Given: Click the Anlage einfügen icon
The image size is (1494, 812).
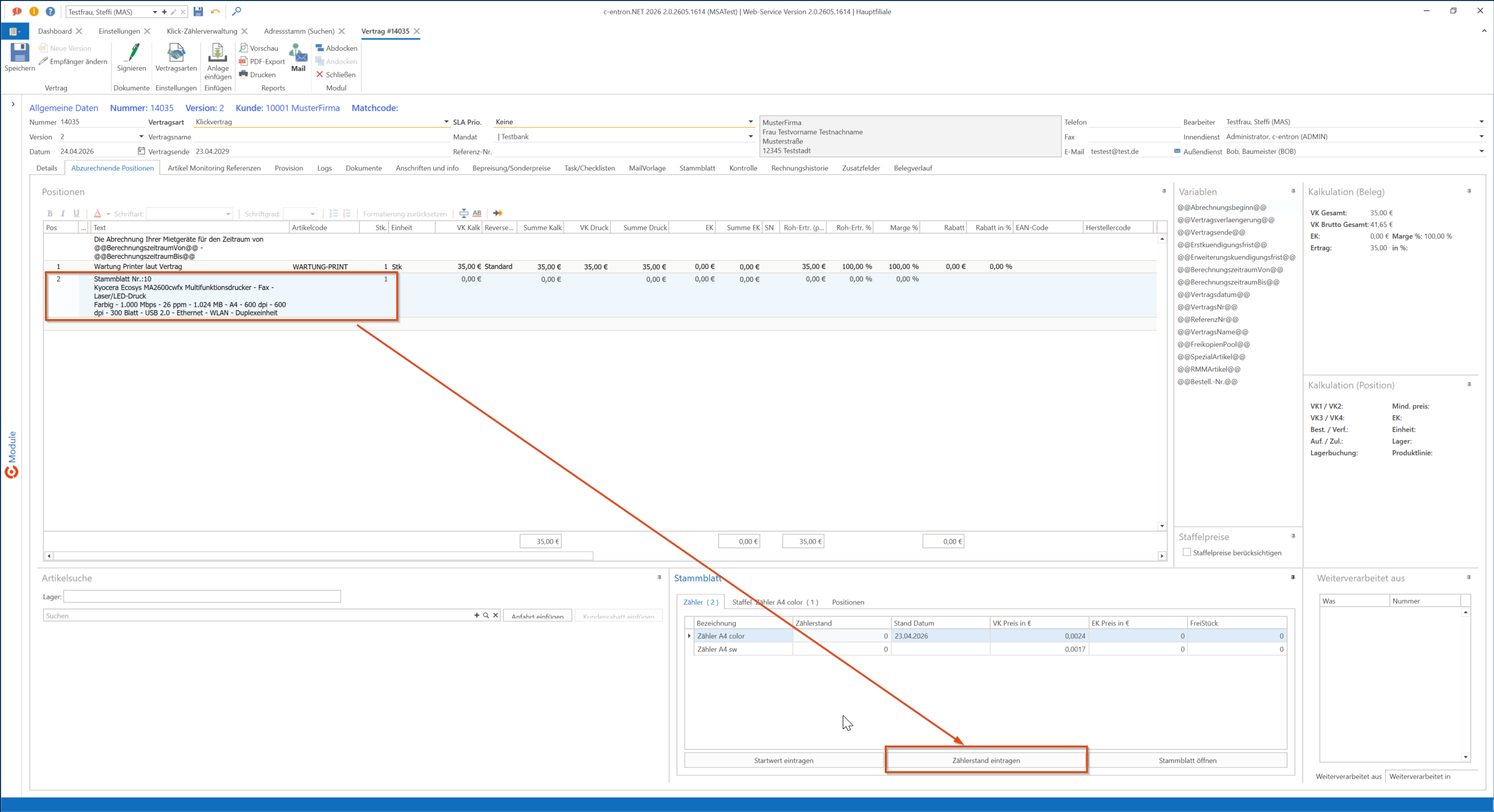Looking at the screenshot, I should tap(218, 53).
